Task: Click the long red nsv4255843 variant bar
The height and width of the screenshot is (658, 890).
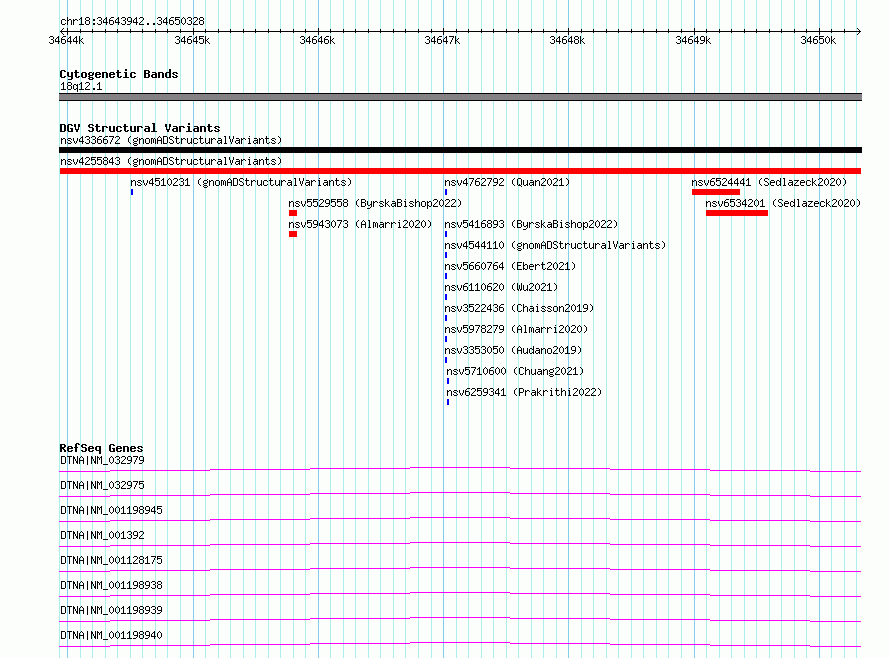Action: pos(460,171)
